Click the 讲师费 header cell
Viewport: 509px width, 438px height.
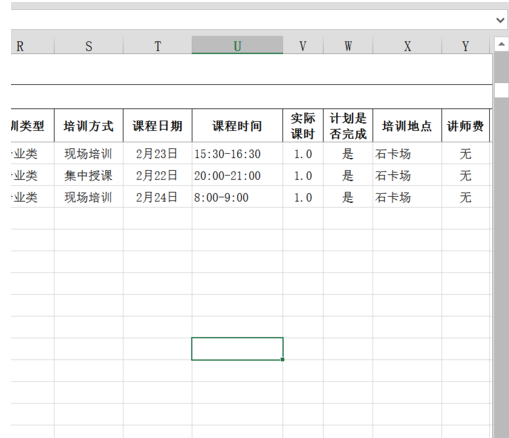[x=465, y=126]
